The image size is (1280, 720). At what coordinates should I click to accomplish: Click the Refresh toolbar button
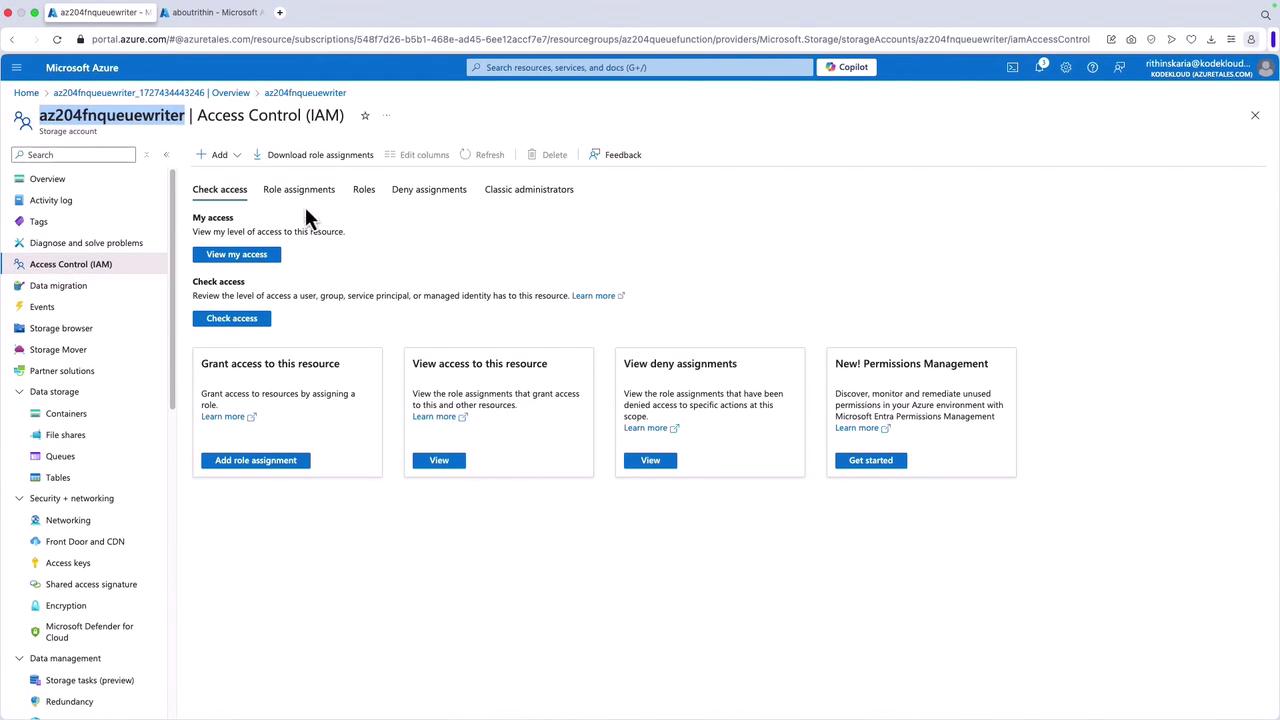click(482, 155)
